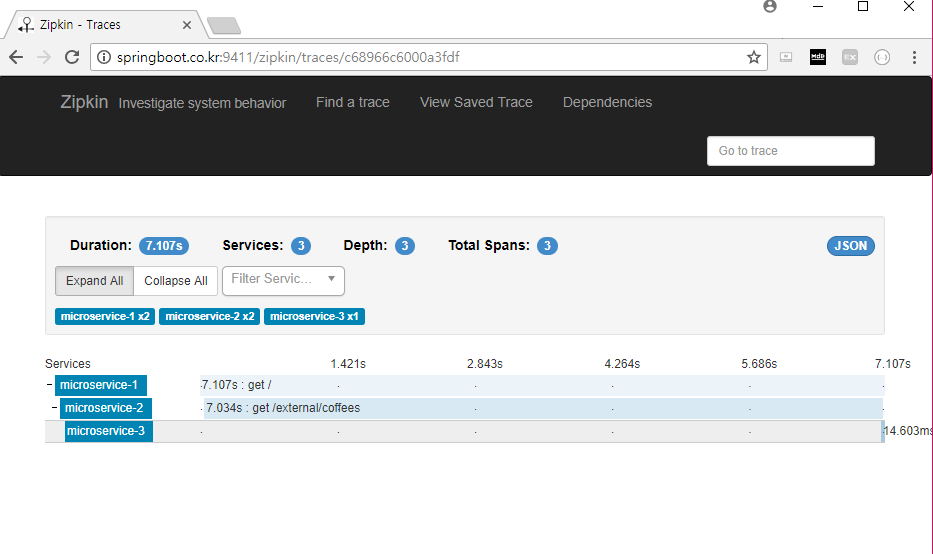This screenshot has height=554, width=933.
Task: Click Investigate system behavior tagline
Action: pyautogui.click(x=202, y=103)
